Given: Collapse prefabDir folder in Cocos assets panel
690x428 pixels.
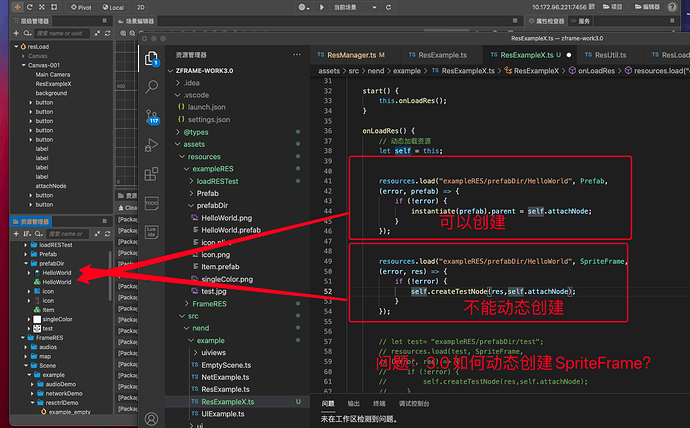Looking at the screenshot, I should pyautogui.click(x=28, y=263).
